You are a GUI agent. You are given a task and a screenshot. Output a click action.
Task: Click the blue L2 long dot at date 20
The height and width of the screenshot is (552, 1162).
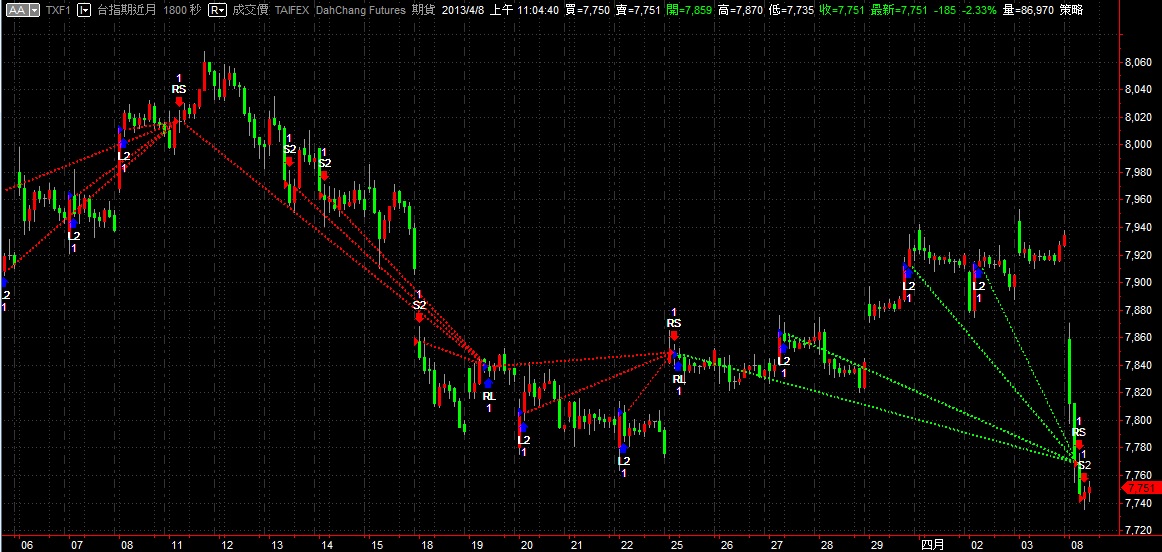(x=523, y=427)
